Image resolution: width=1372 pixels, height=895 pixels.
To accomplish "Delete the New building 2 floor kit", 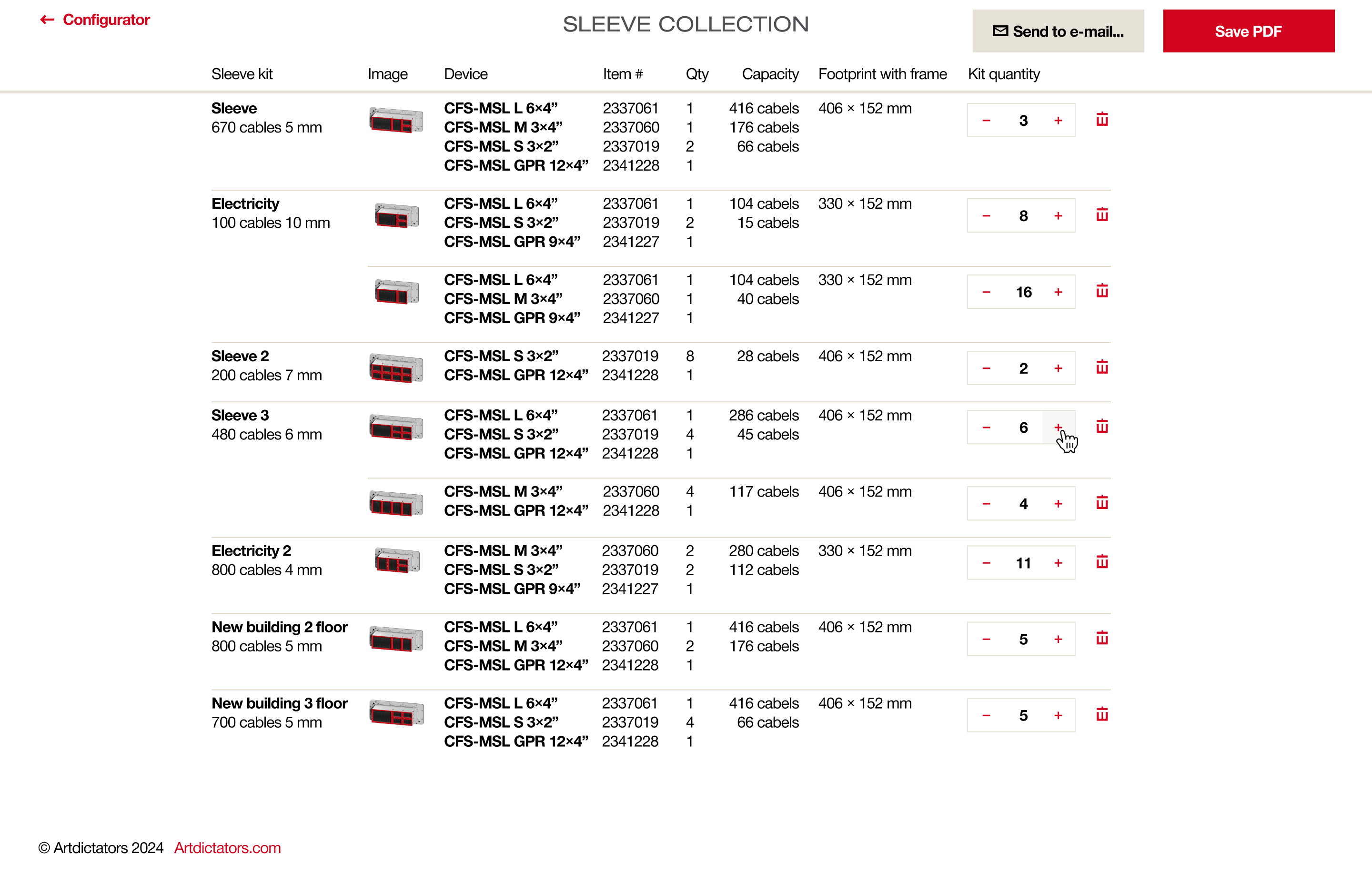I will pyautogui.click(x=1101, y=639).
